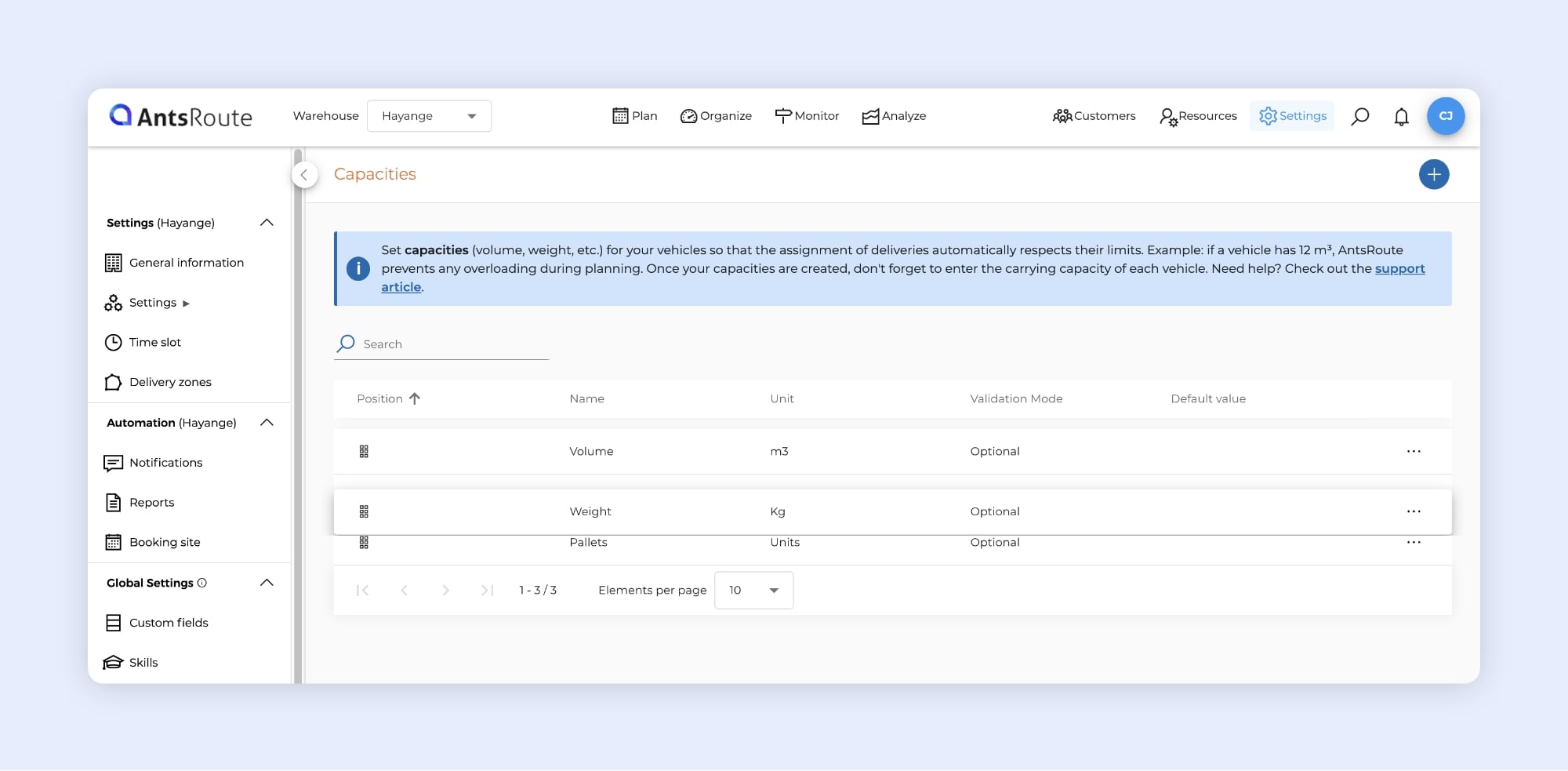Open the Hayange warehouse dropdown
This screenshot has width=1568, height=771.
[x=429, y=116]
